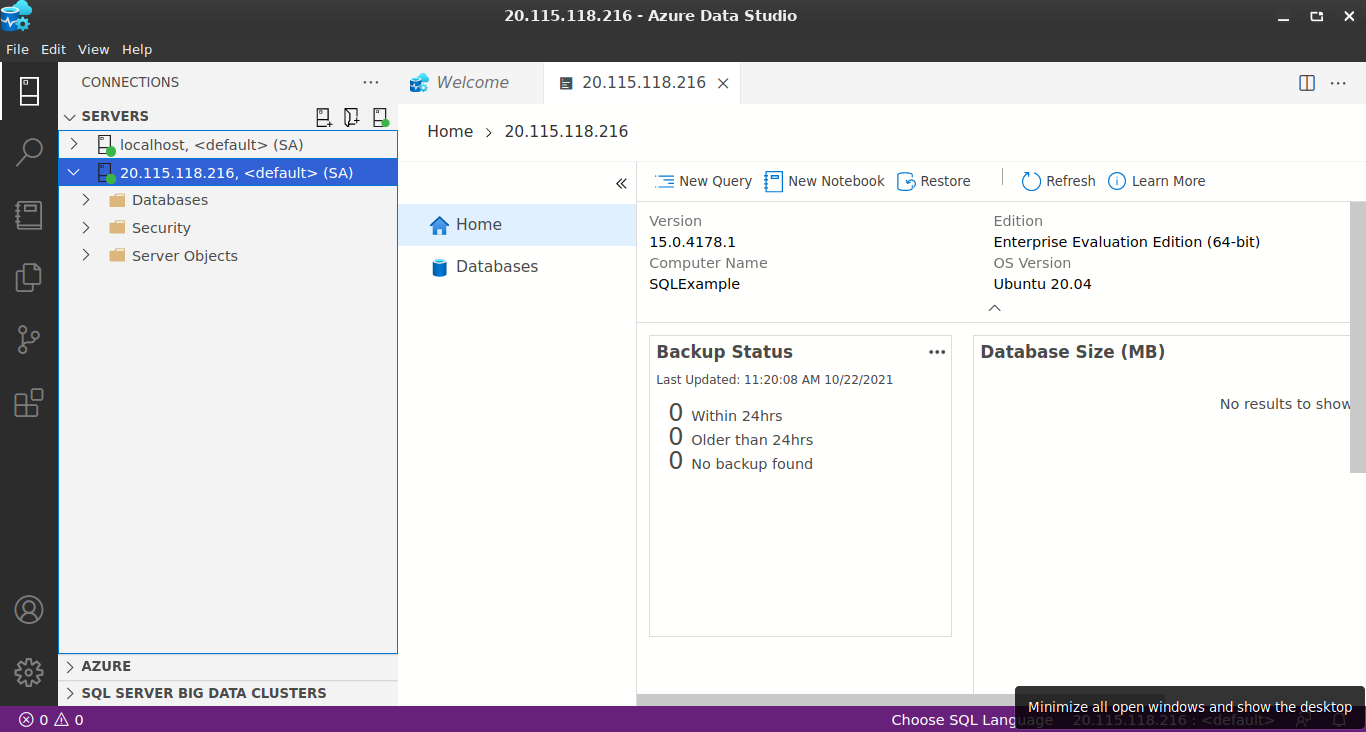Open the Accounts icon
This screenshot has width=1366, height=732.
(29, 609)
